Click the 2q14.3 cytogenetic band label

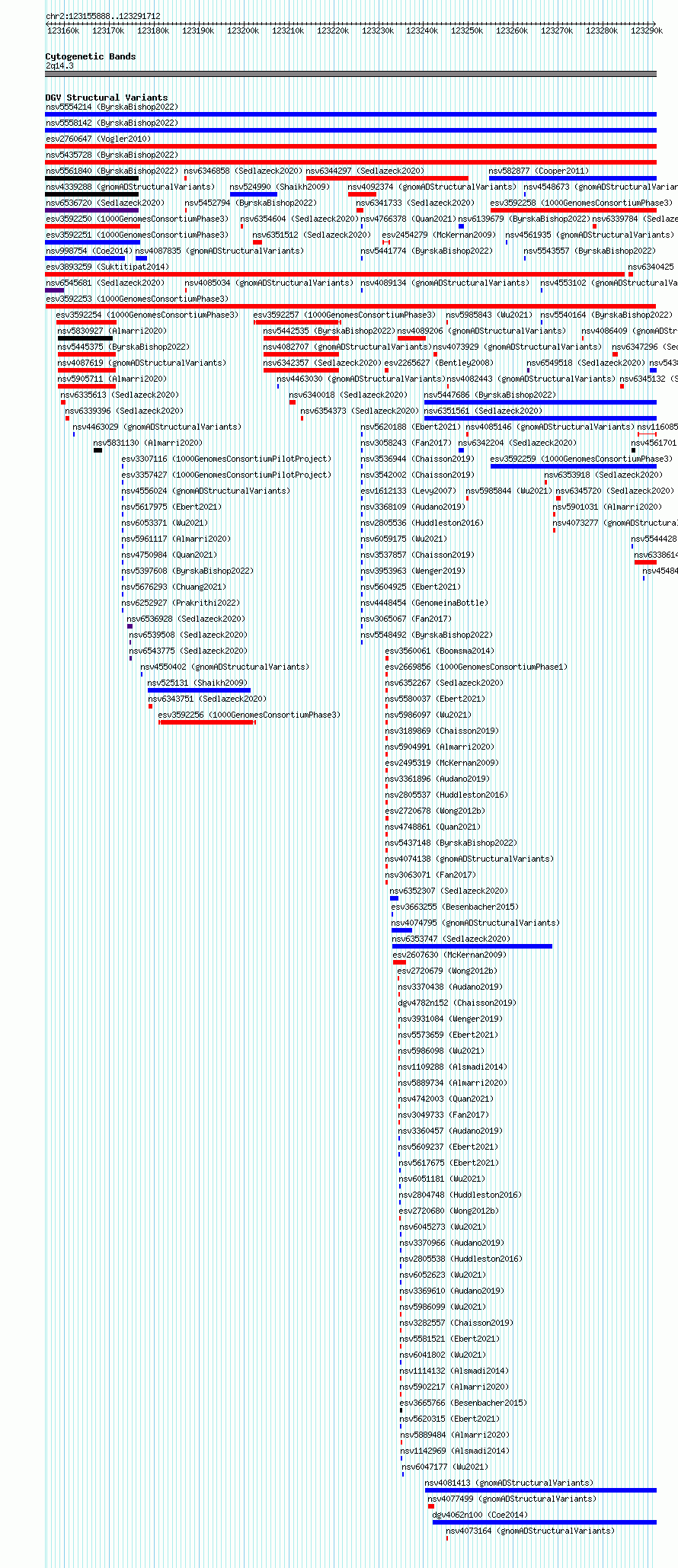tap(59, 66)
